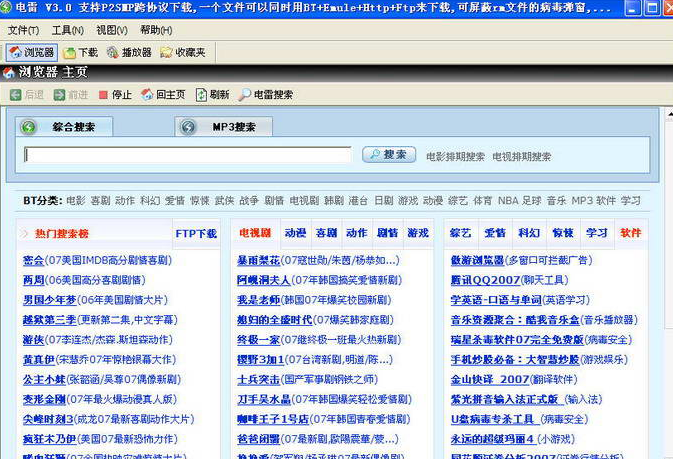The width and height of the screenshot is (673, 459).
Task: Click the 搜索 search button
Action: tap(389, 155)
